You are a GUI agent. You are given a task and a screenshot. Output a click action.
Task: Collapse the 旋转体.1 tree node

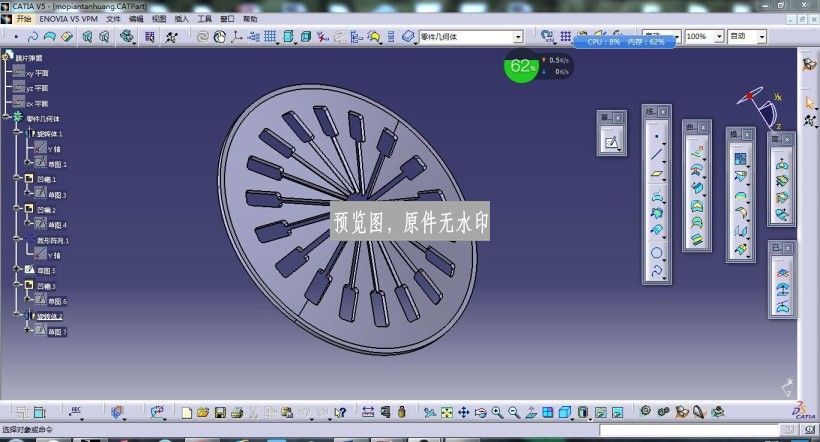[x=17, y=133]
